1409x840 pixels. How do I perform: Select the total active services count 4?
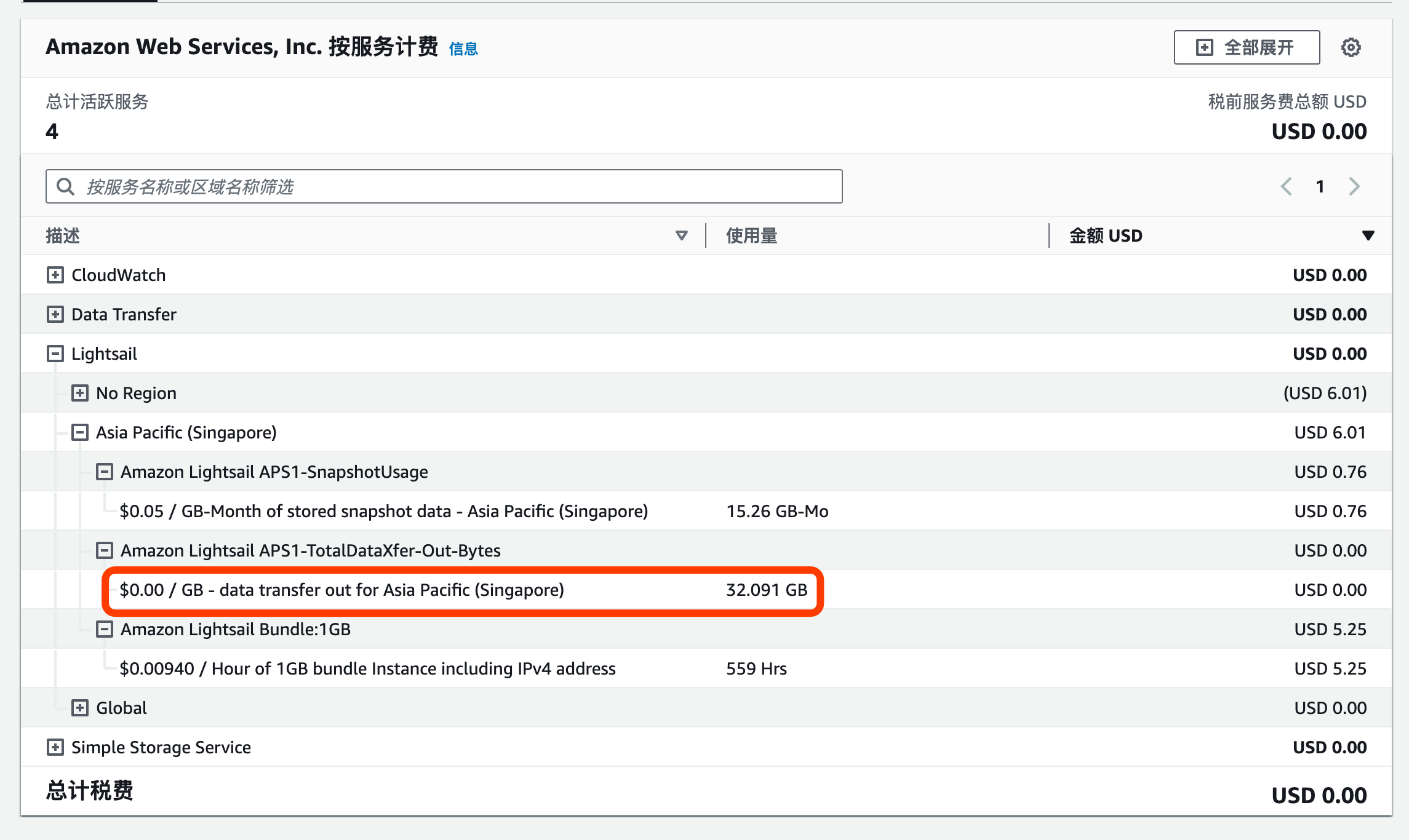[x=52, y=132]
